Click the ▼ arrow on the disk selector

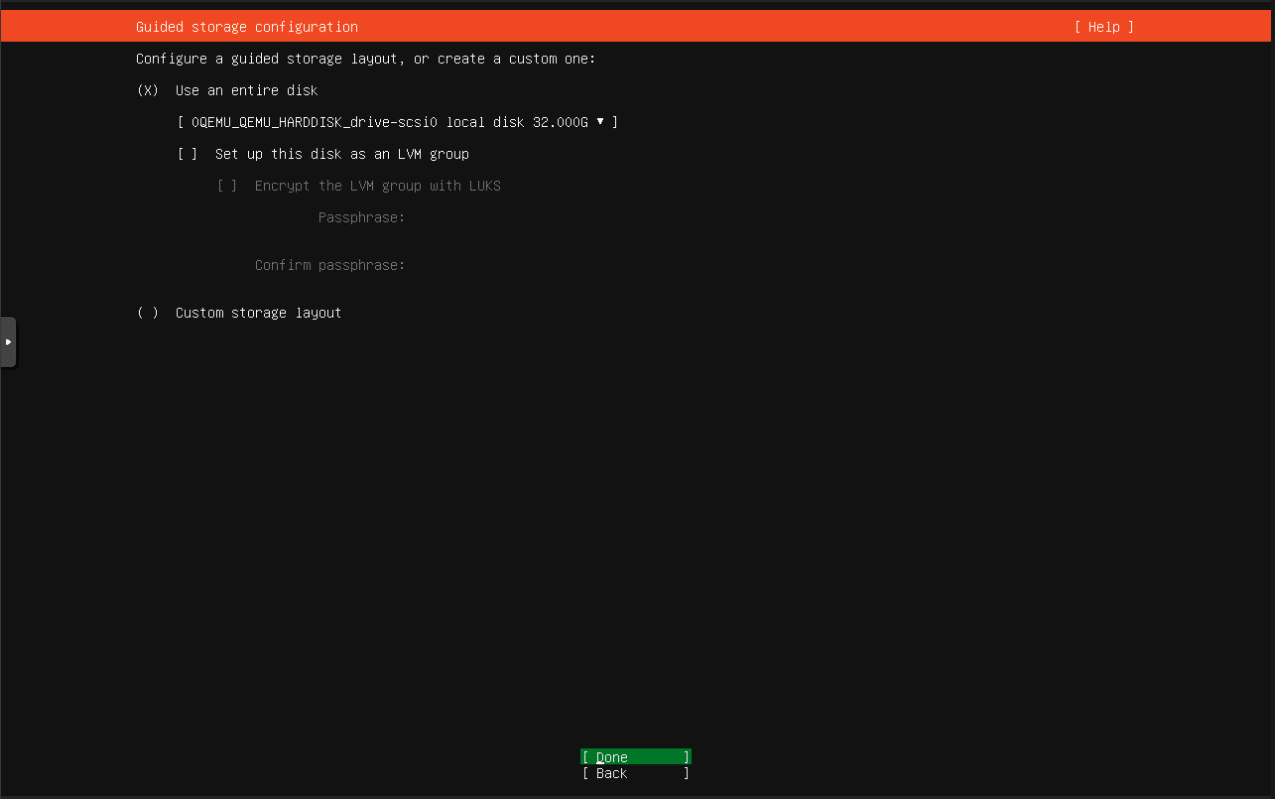pos(600,121)
